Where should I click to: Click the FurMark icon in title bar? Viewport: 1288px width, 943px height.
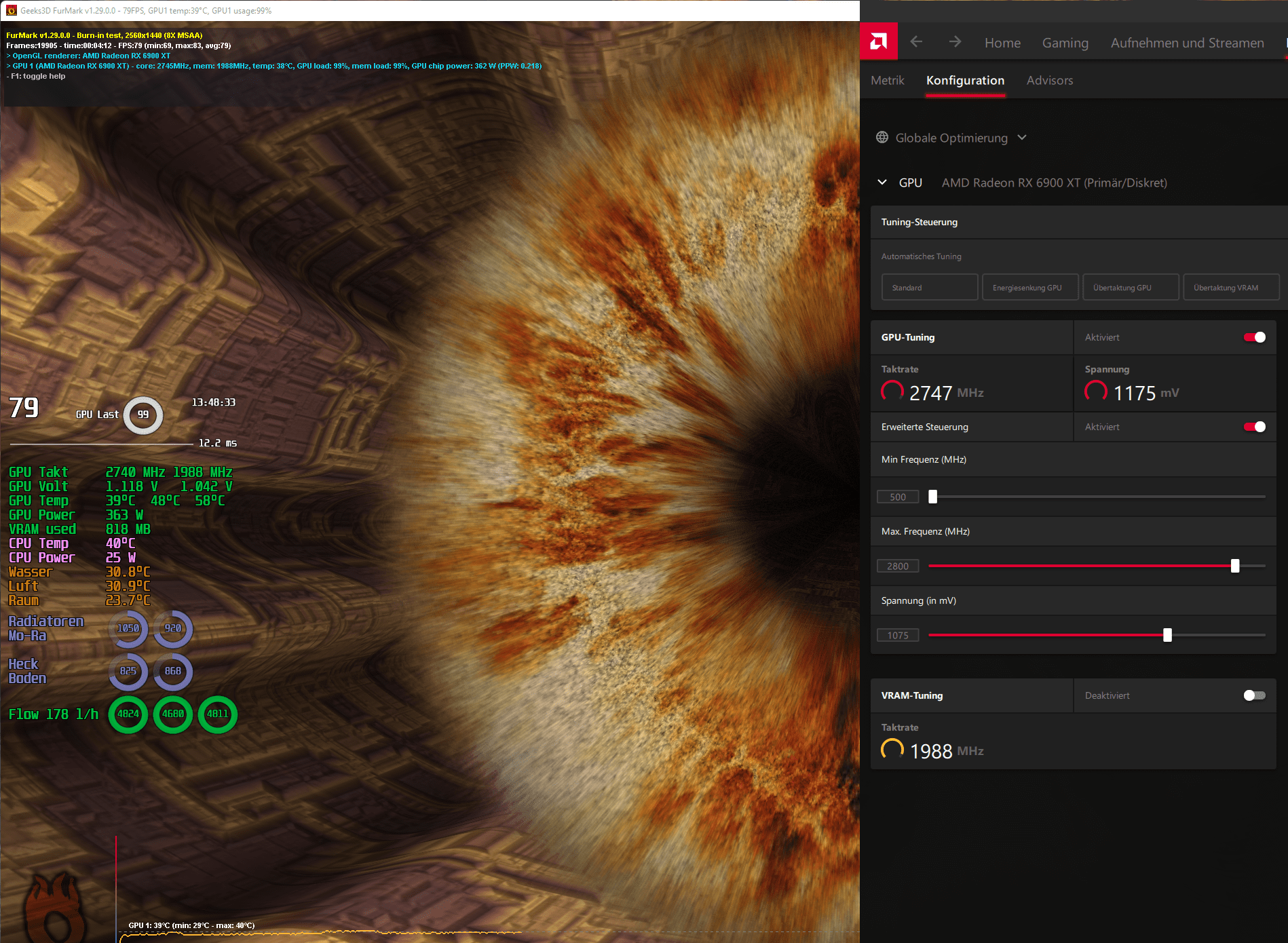(x=11, y=10)
